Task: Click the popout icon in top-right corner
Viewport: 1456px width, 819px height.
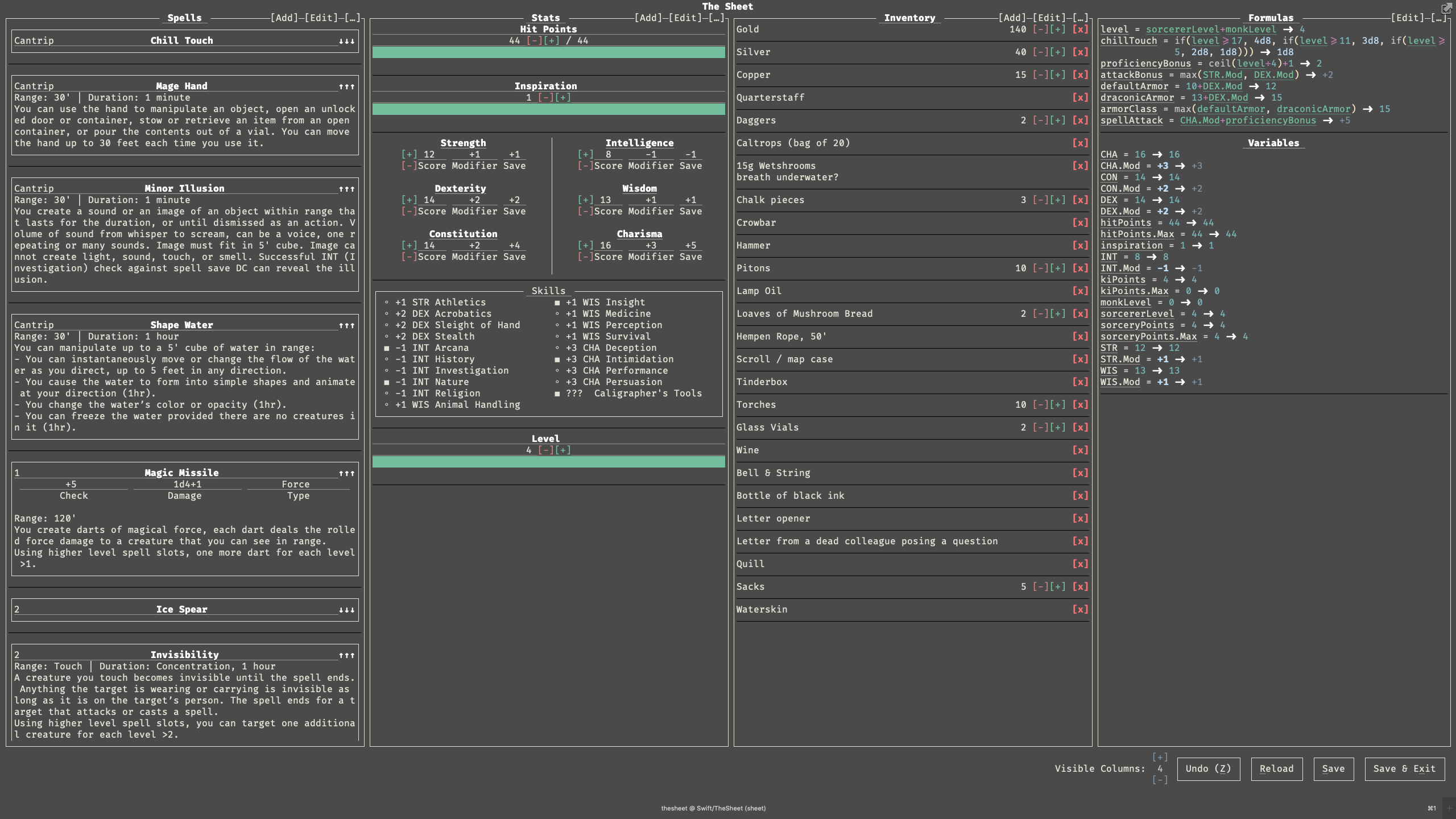Action: (1446, 8)
